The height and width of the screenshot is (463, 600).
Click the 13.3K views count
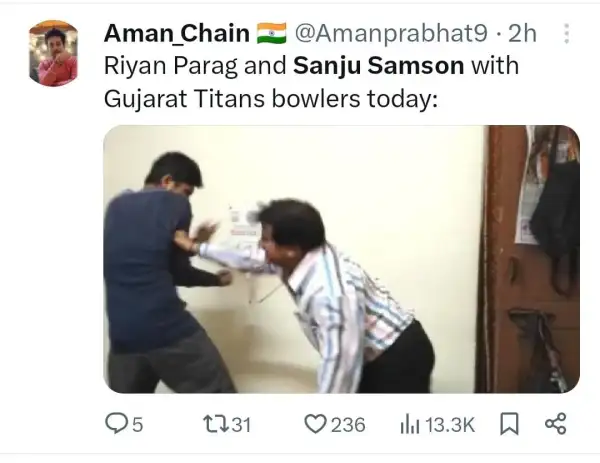pyautogui.click(x=450, y=425)
